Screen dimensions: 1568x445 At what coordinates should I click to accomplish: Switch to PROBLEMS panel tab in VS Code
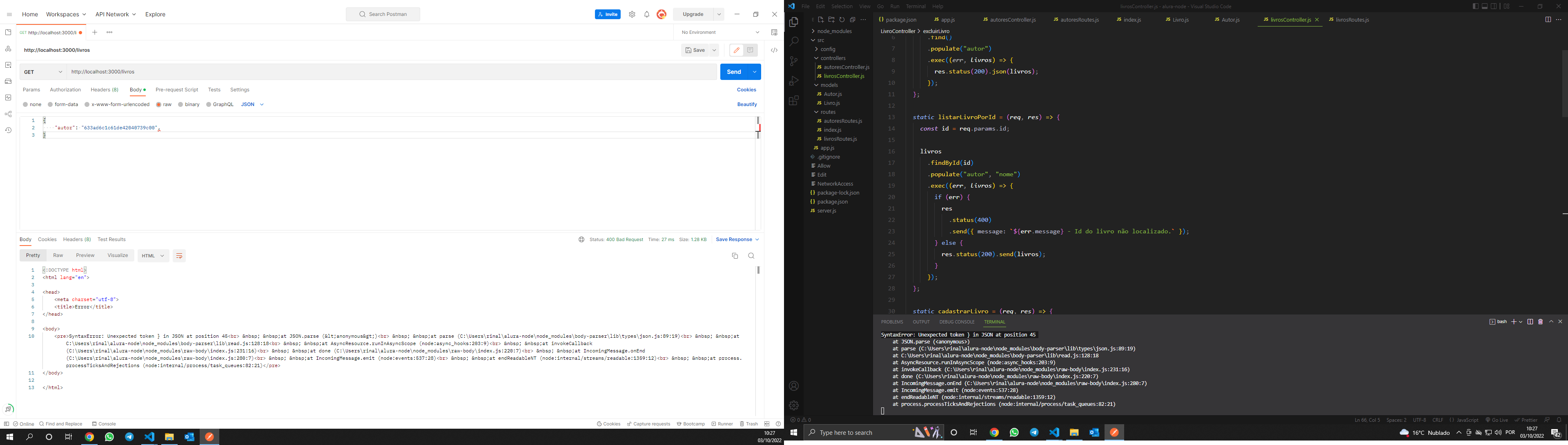(892, 322)
